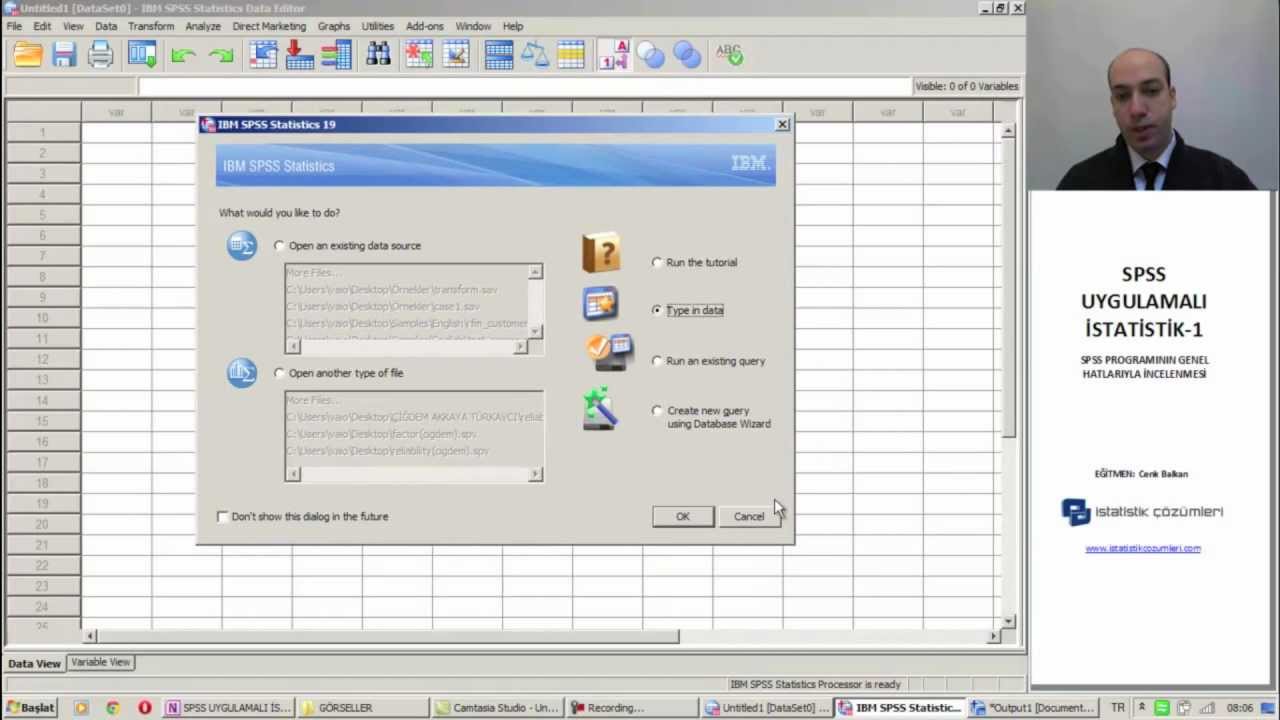Open the www.istatistikcozumleri.com link
The image size is (1280, 720).
pyautogui.click(x=1143, y=548)
